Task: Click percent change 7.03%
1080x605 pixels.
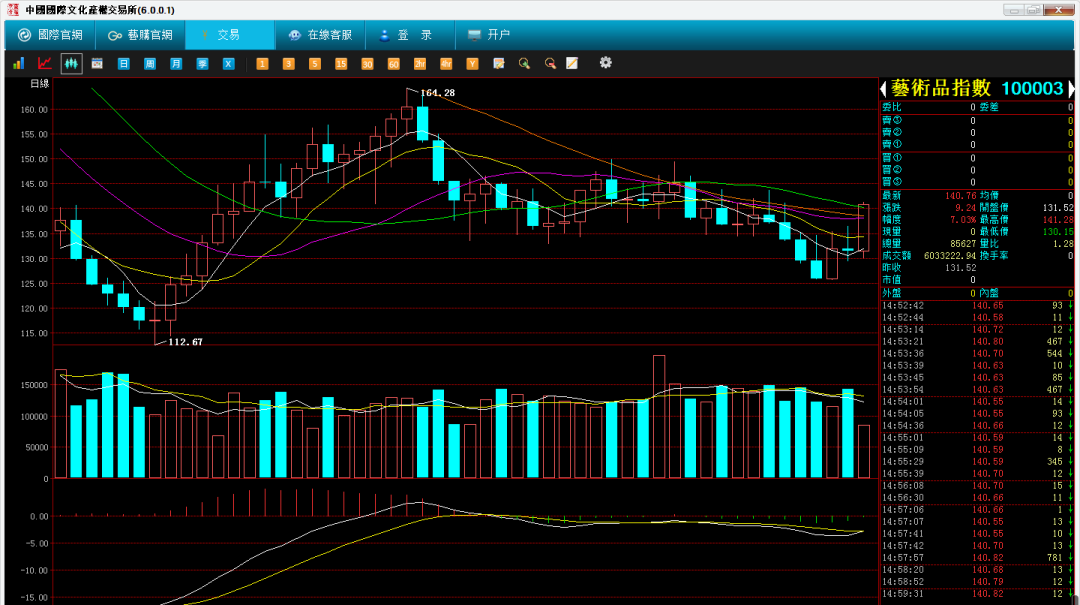Action: tap(963, 220)
